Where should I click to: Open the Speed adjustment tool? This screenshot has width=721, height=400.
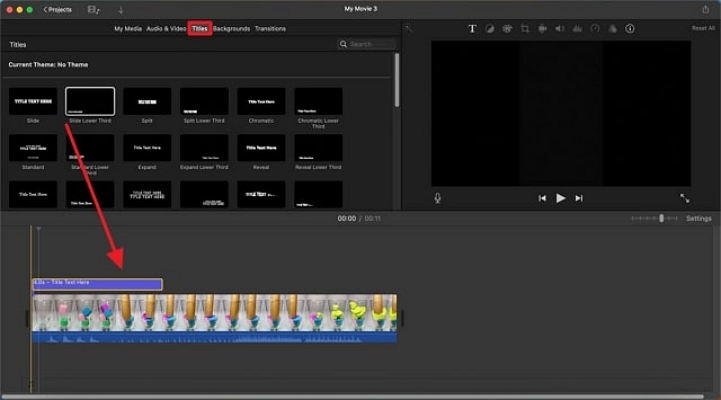click(x=595, y=29)
